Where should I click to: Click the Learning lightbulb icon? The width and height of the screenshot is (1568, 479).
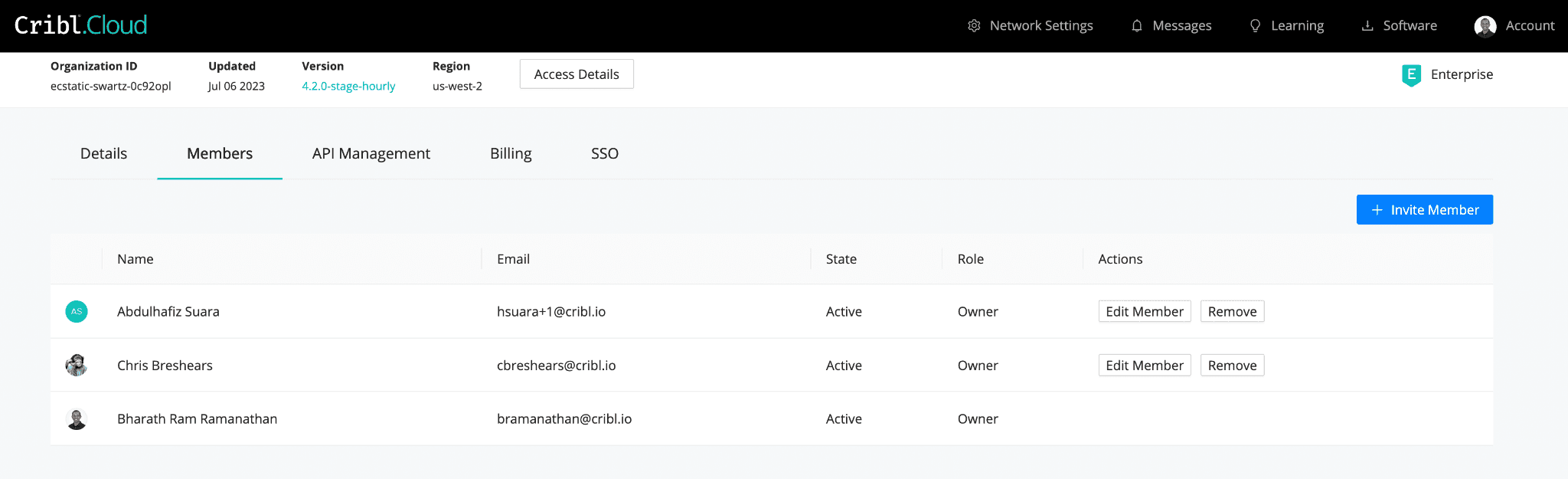pyautogui.click(x=1255, y=26)
